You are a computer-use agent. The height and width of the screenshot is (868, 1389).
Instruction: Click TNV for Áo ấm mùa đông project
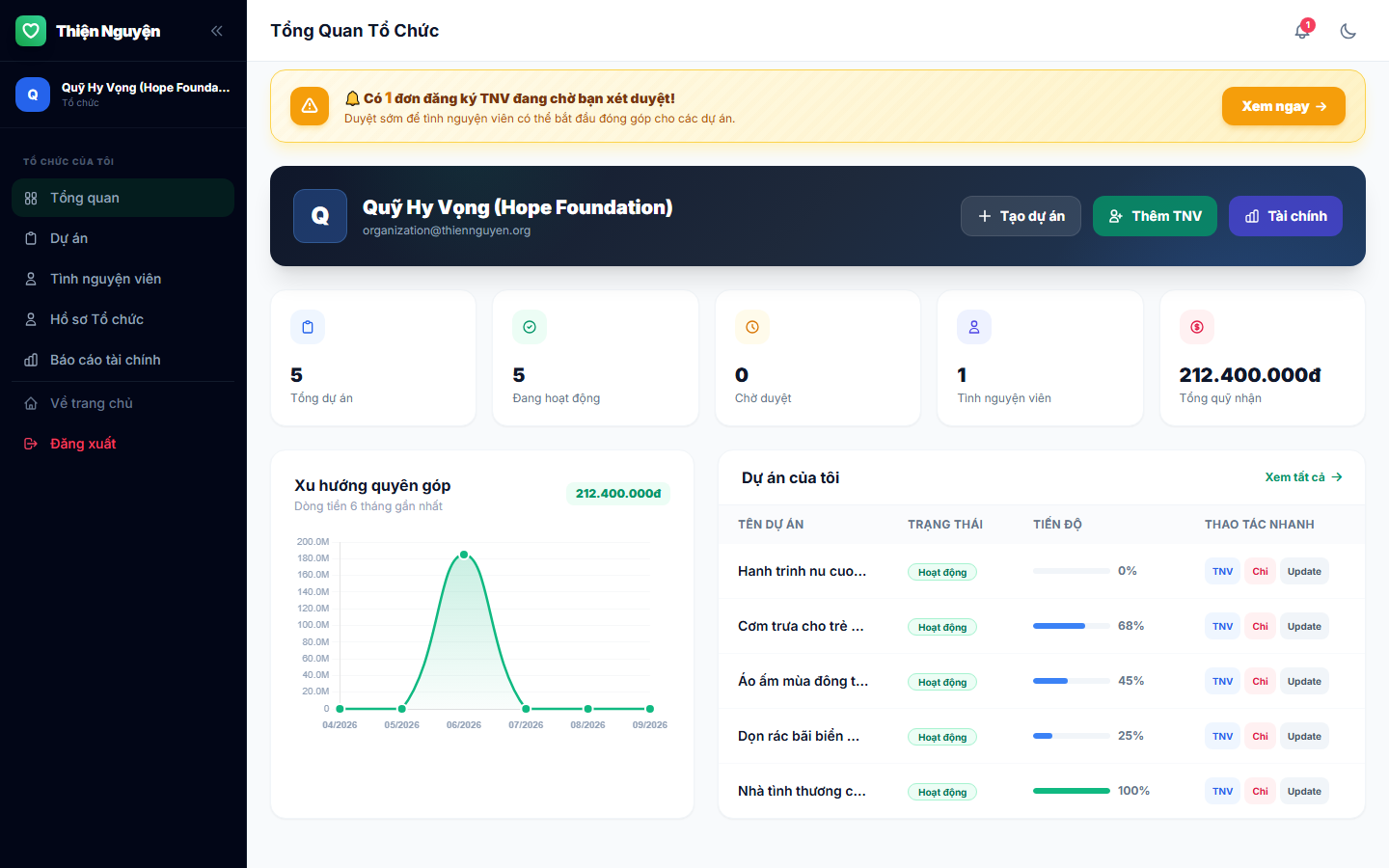click(1223, 681)
